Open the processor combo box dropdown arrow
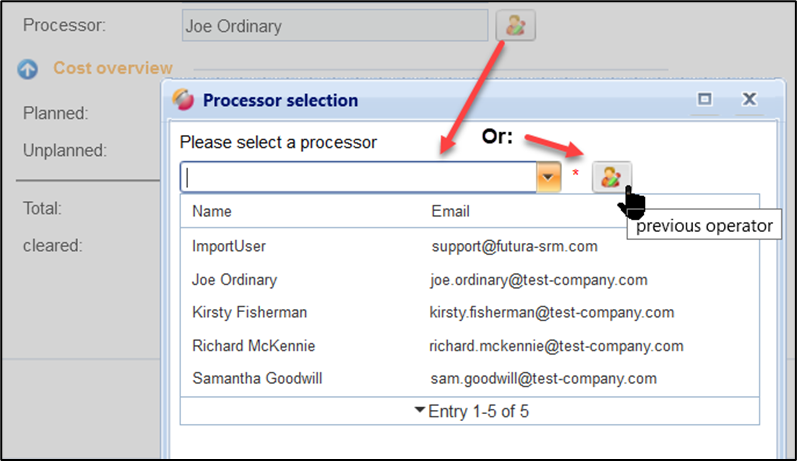The height and width of the screenshot is (461, 797). 548,178
